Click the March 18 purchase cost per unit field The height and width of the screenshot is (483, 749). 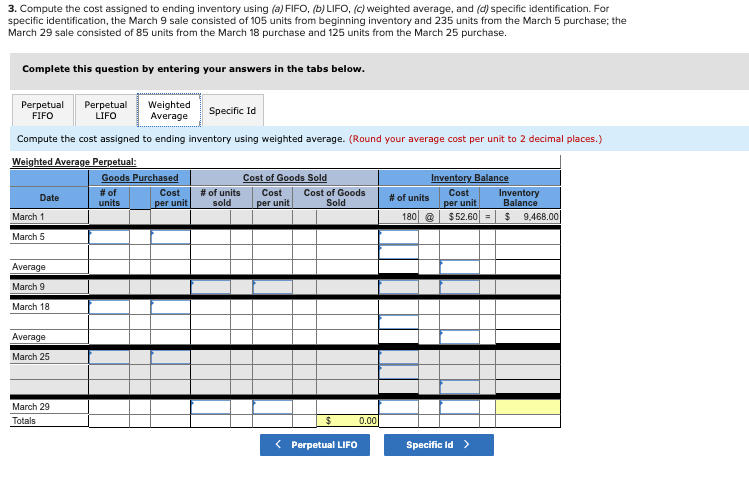pyautogui.click(x=171, y=307)
